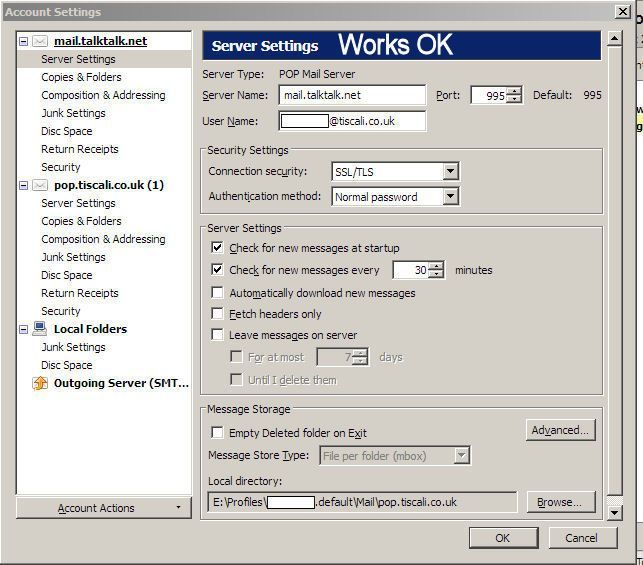The width and height of the screenshot is (643, 565).
Task: Open Disc Space under mail.talktalk.net
Action: click(66, 131)
